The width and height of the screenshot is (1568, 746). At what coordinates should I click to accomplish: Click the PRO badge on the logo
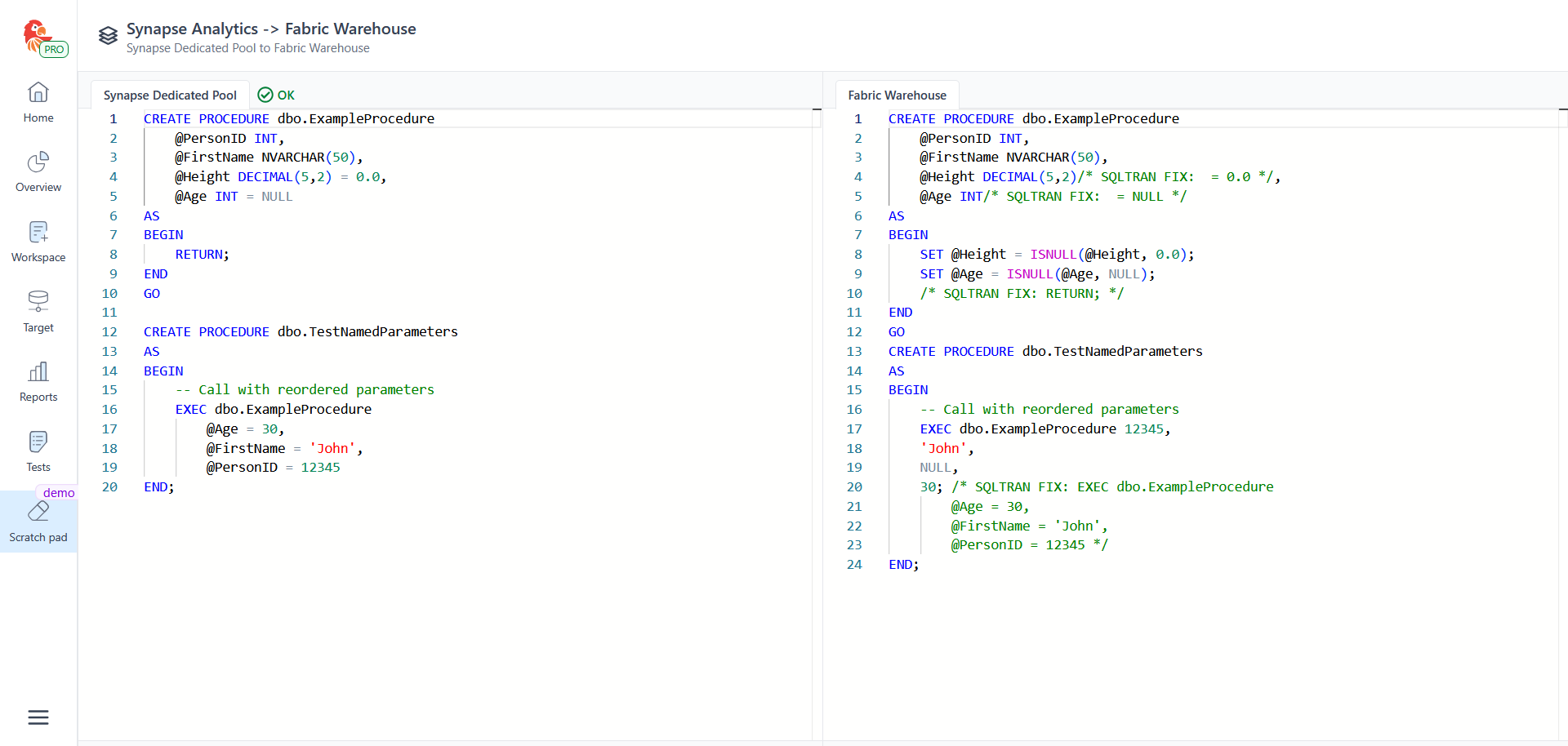(x=55, y=50)
